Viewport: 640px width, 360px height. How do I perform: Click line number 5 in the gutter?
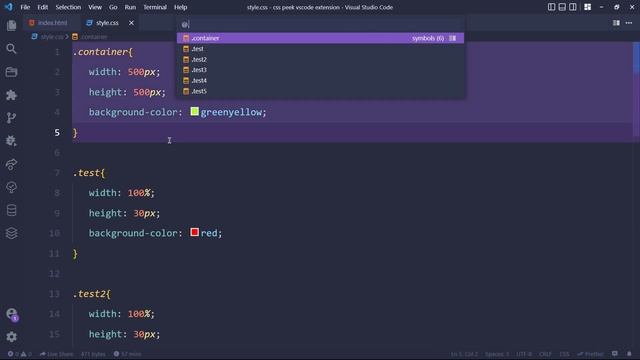point(57,133)
